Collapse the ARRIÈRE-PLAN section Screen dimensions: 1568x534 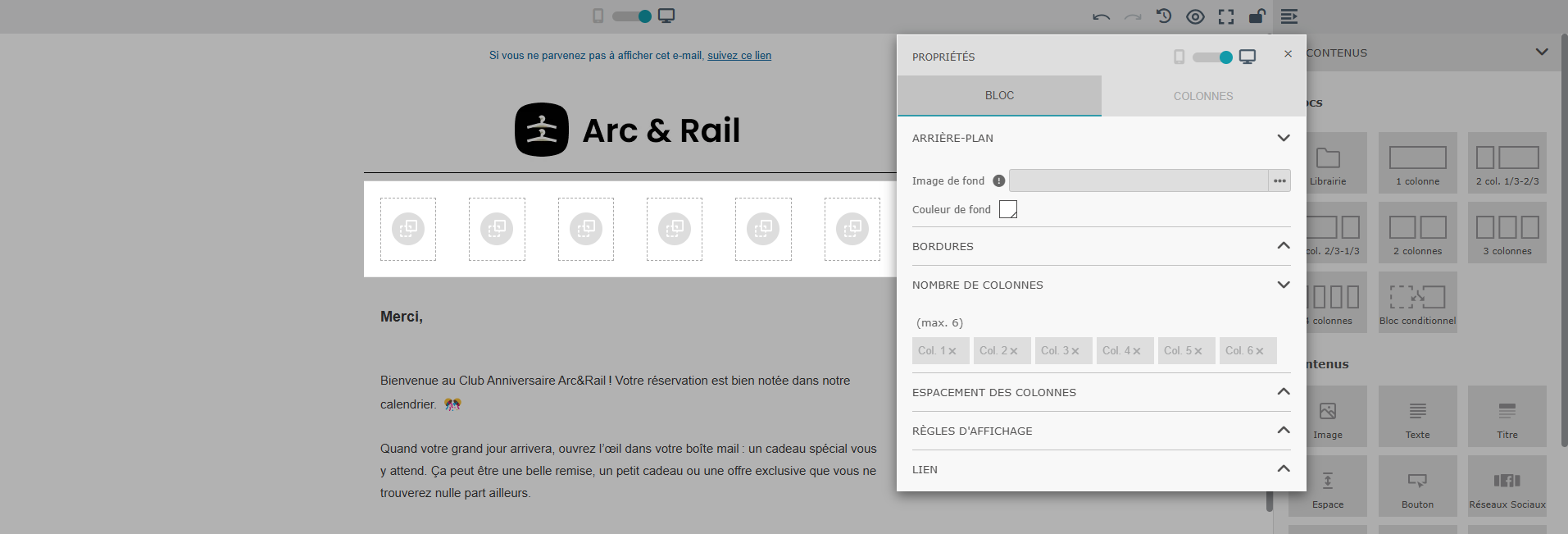(x=1284, y=138)
